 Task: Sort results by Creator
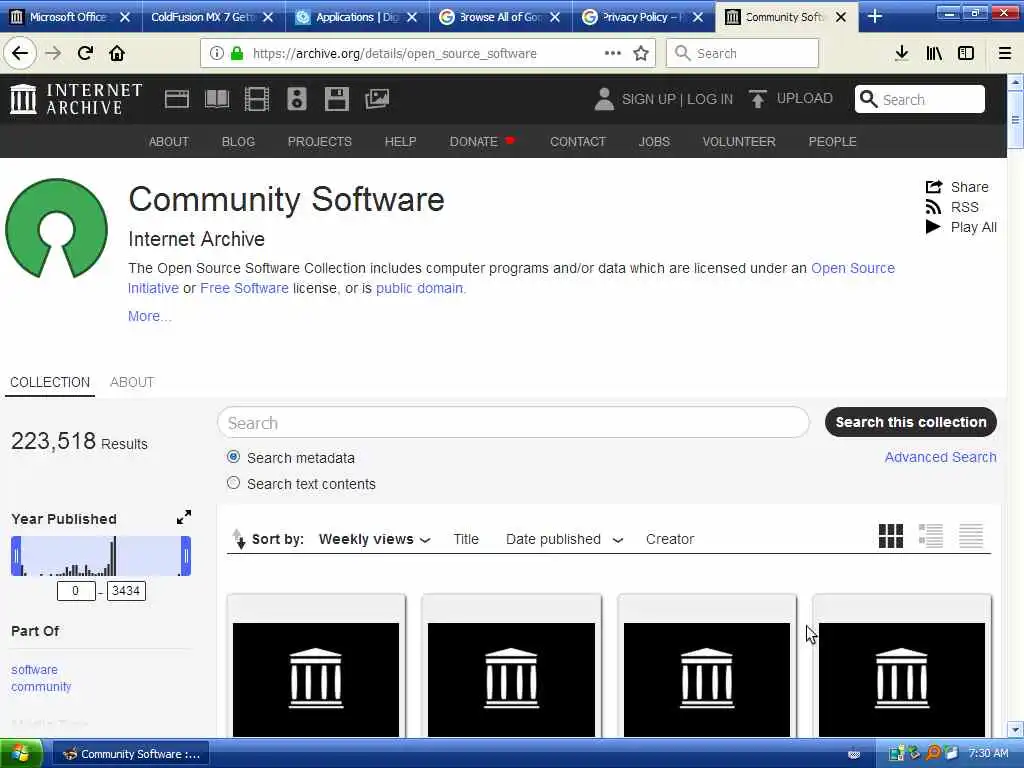pyautogui.click(x=670, y=539)
